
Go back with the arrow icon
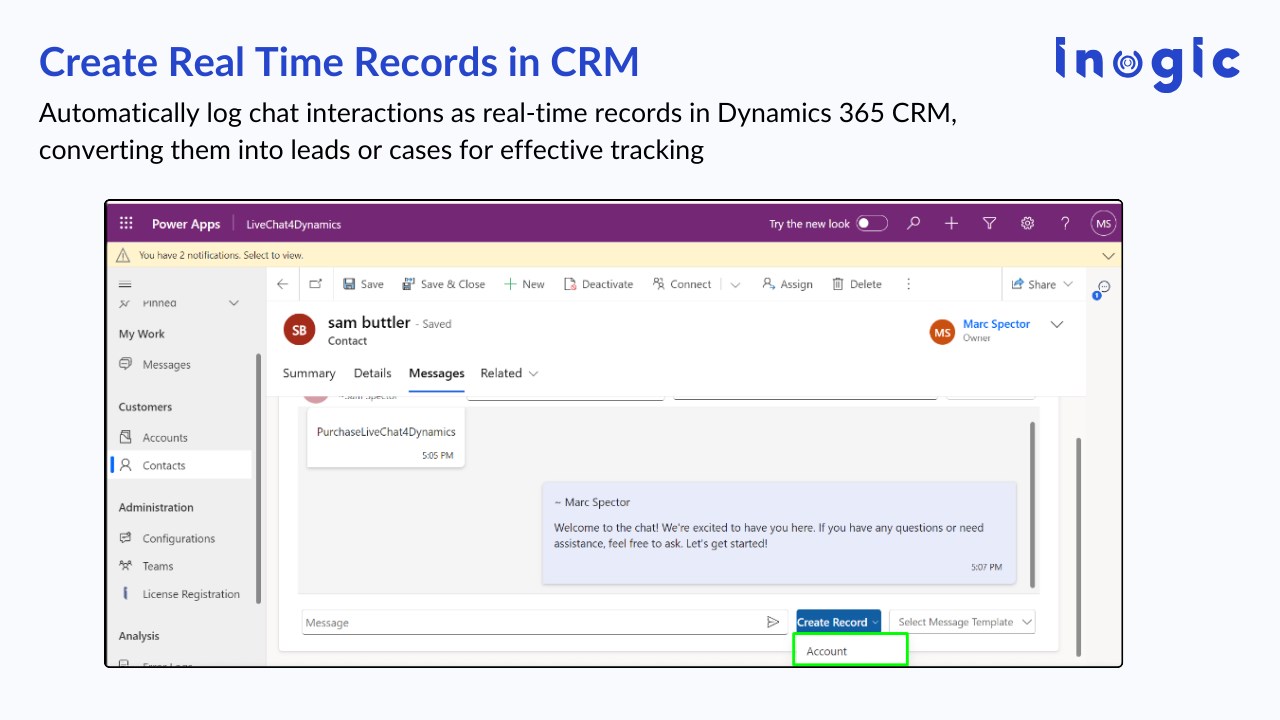click(x=282, y=284)
